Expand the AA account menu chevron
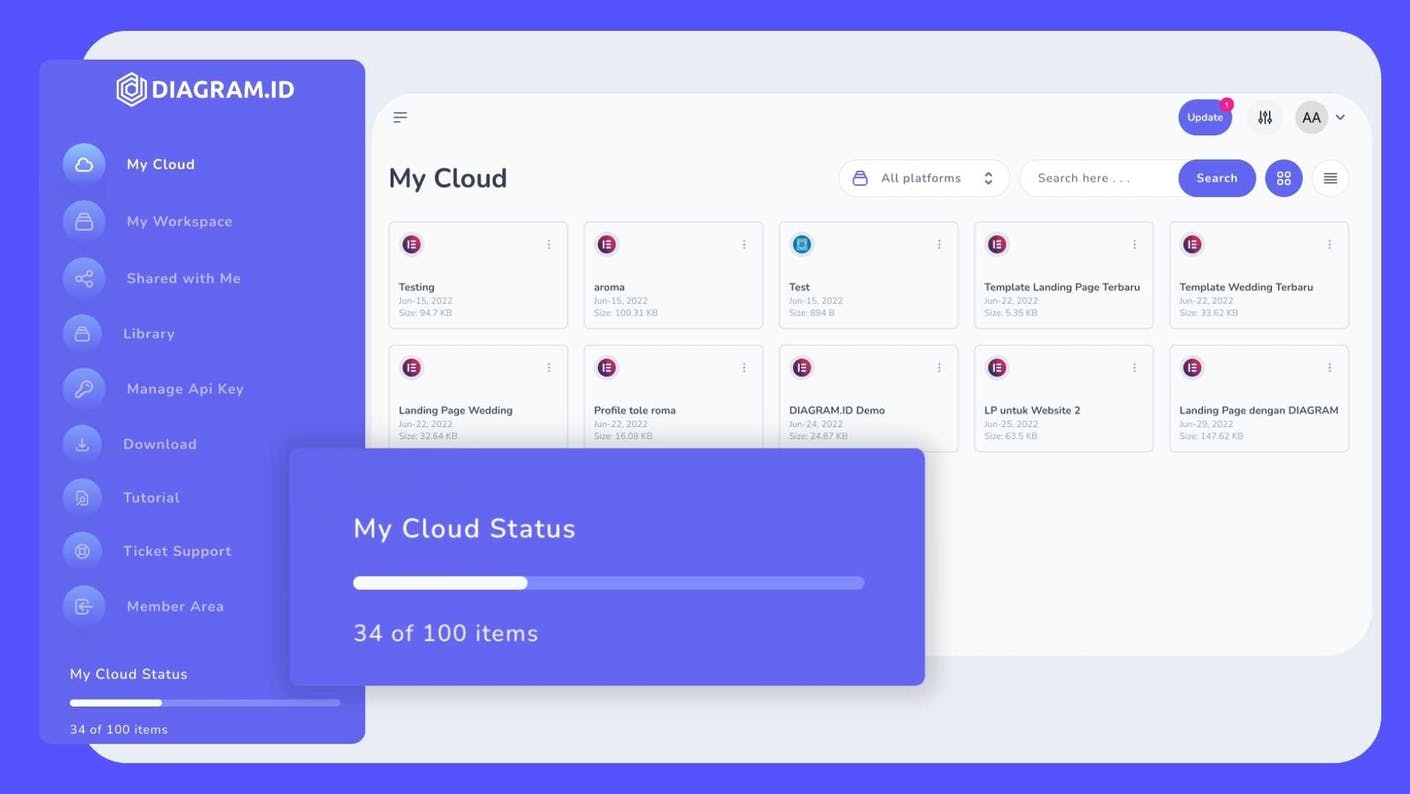The height and width of the screenshot is (794, 1410). click(x=1340, y=118)
